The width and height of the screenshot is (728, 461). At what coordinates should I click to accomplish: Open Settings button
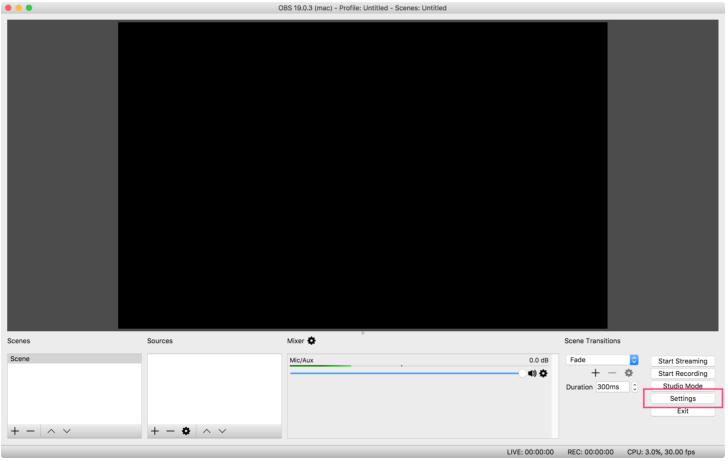682,398
